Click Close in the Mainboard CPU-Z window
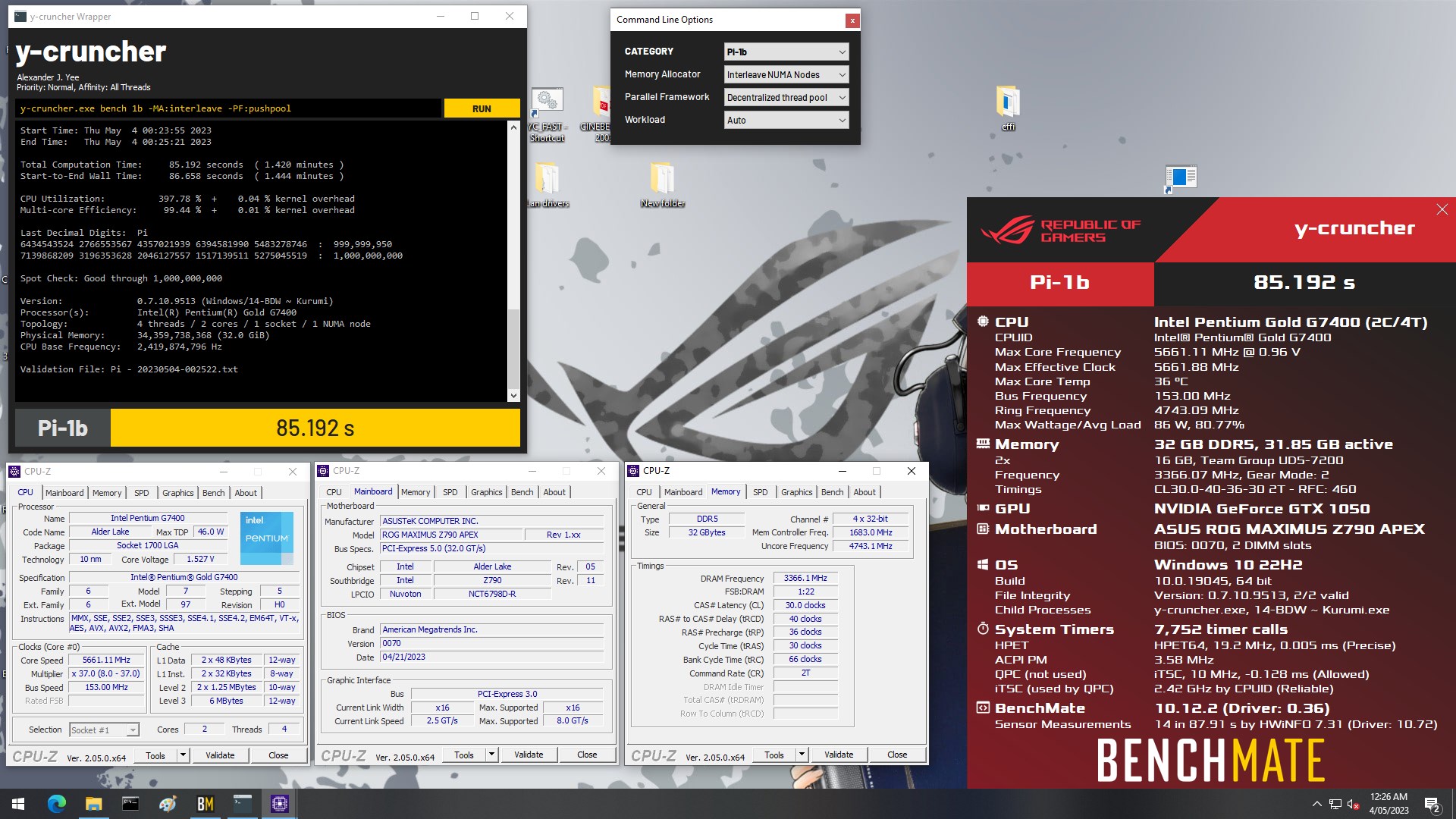The width and height of the screenshot is (1456, 819). [587, 755]
